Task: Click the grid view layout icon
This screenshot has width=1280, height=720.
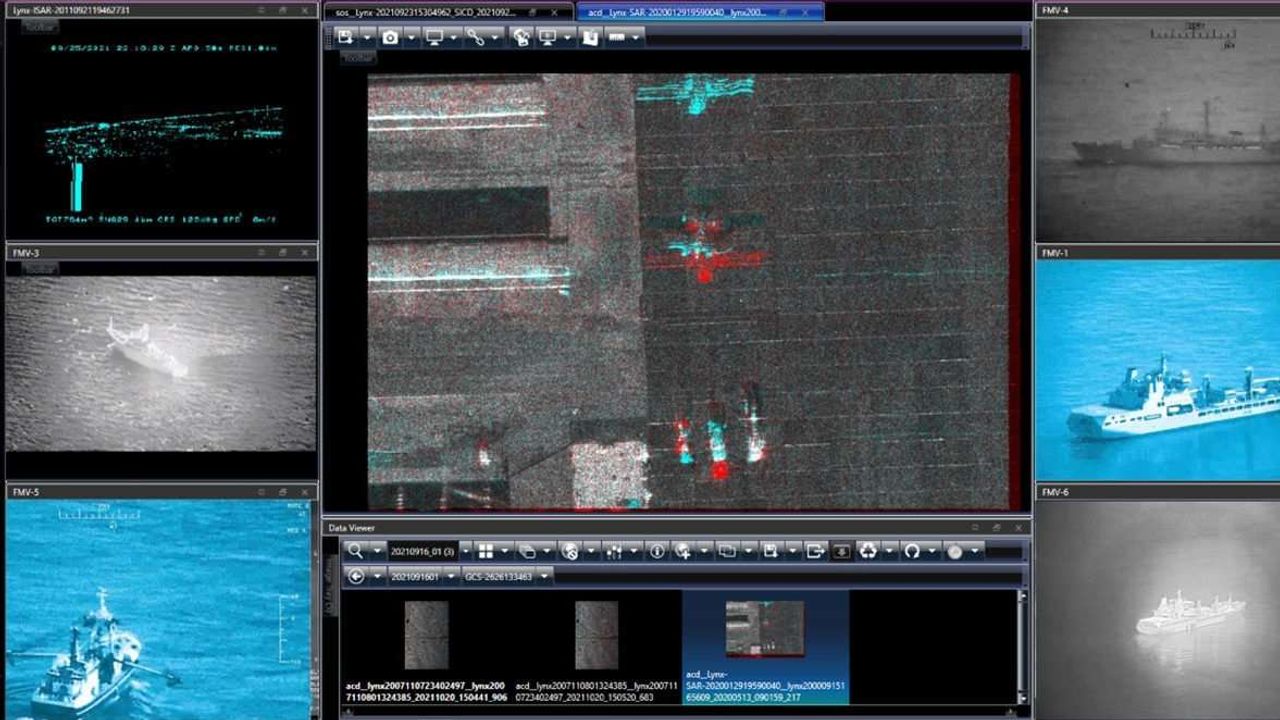Action: tap(486, 551)
